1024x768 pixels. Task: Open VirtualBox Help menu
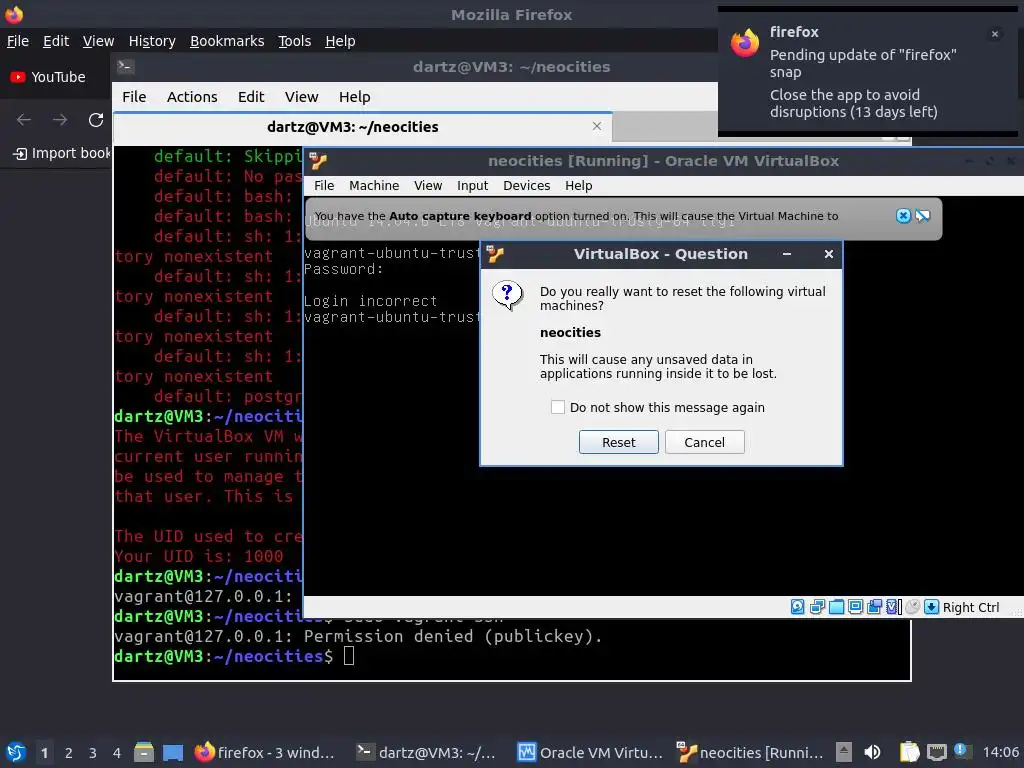(579, 185)
